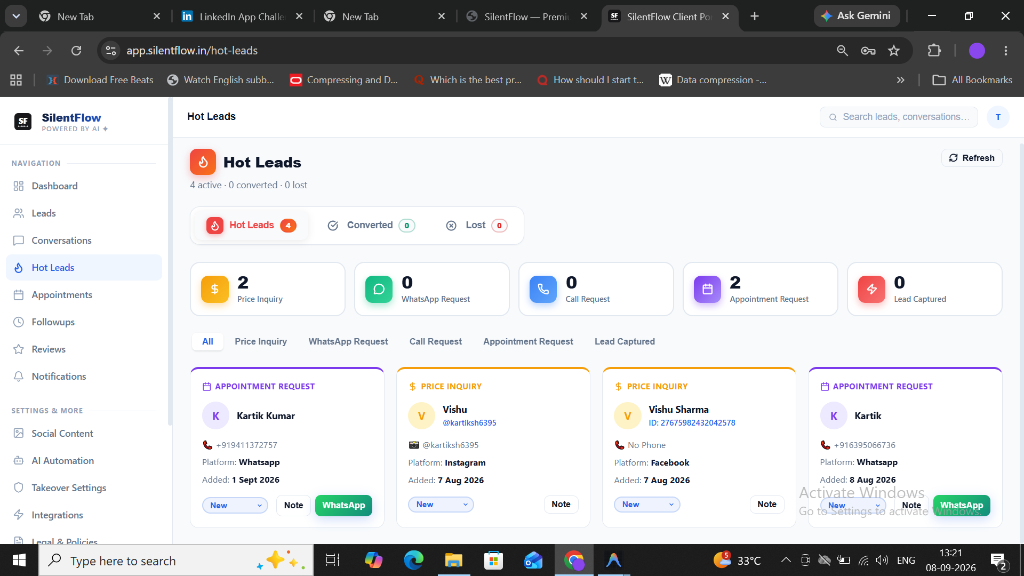Click Vishu Sharma's V avatar

point(628,416)
